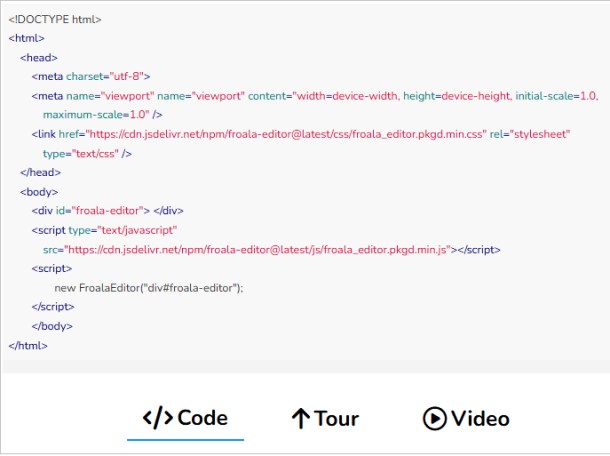Click the up arrow icon beside Tour

pyautogui.click(x=301, y=418)
